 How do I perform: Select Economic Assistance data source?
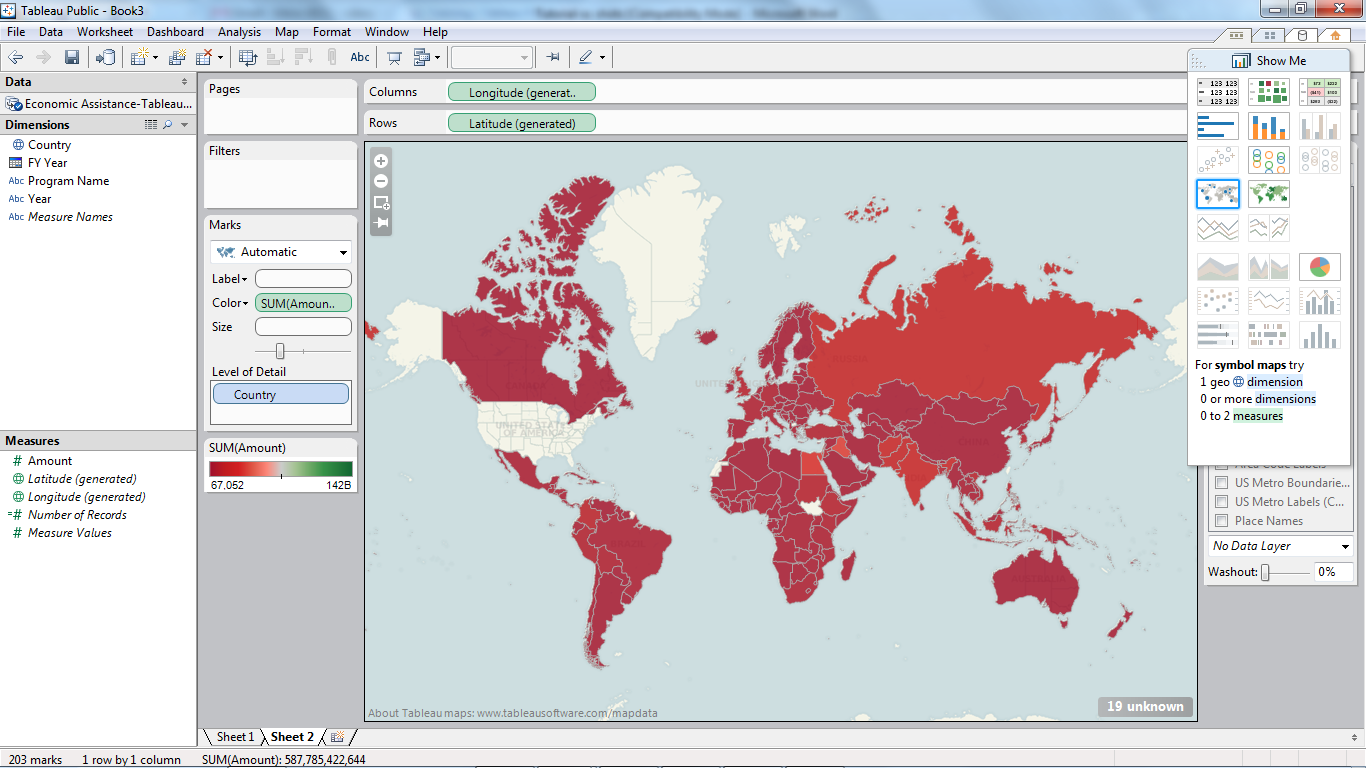point(99,104)
